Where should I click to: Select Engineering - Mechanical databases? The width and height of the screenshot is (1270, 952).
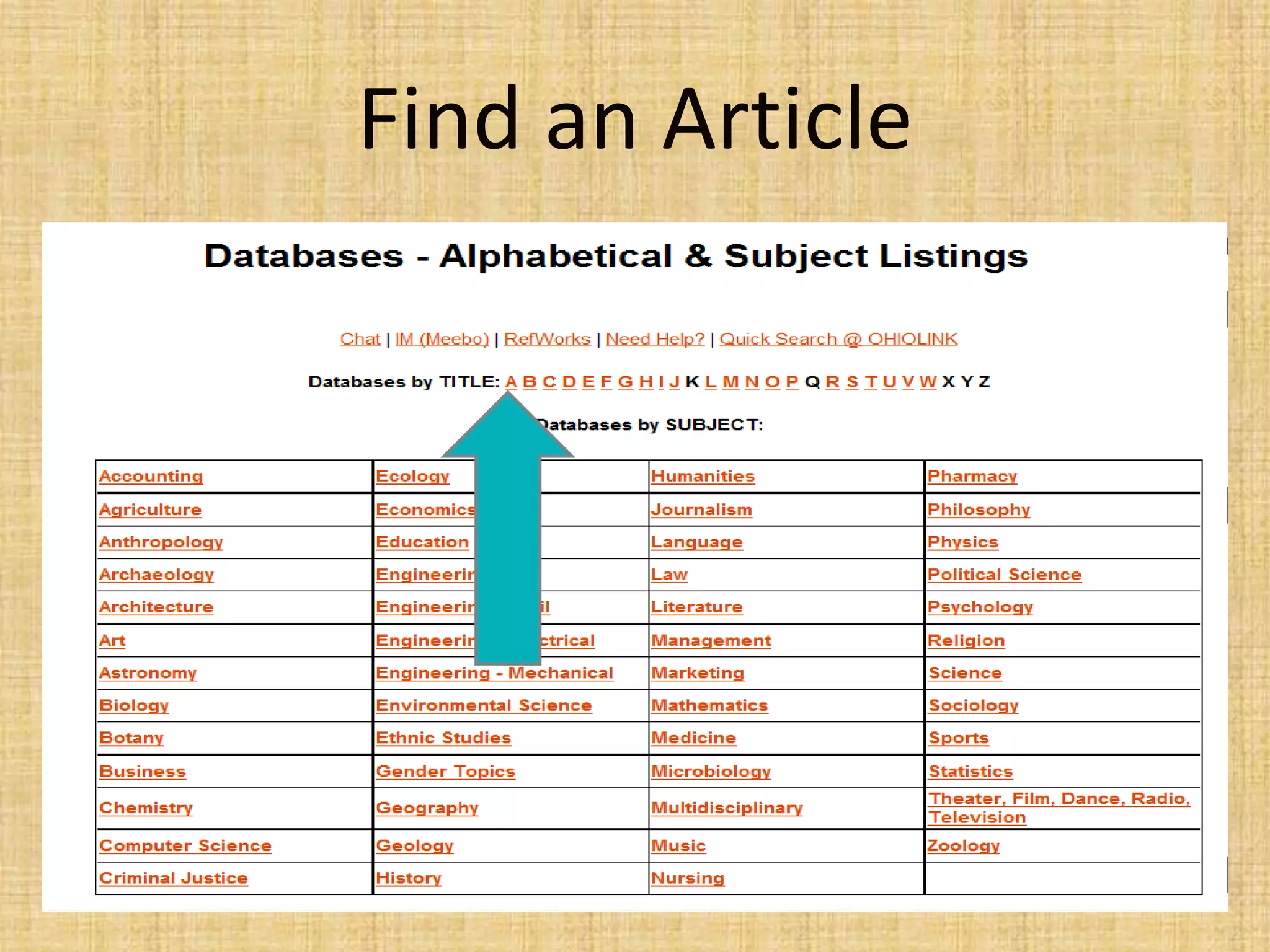click(x=494, y=673)
